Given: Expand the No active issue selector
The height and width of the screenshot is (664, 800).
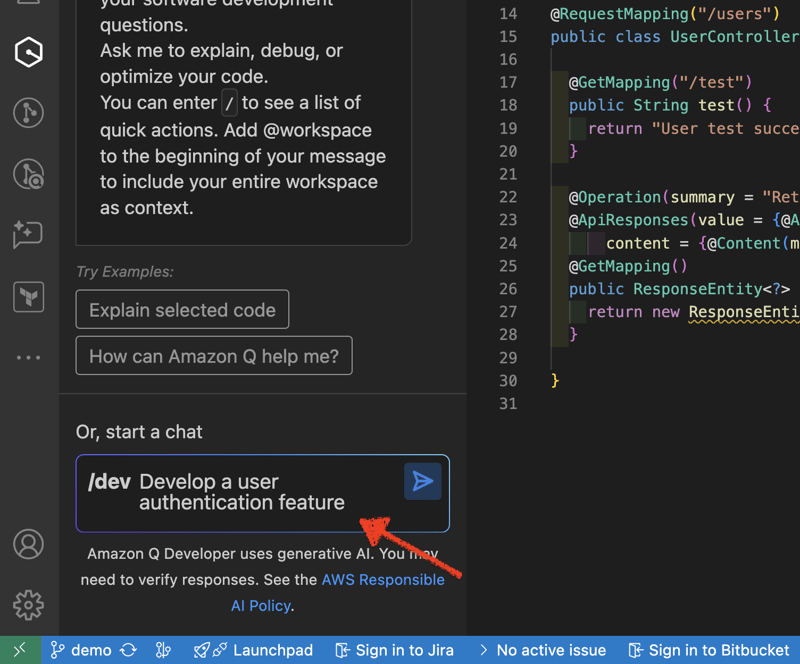Looking at the screenshot, I should tap(542, 650).
